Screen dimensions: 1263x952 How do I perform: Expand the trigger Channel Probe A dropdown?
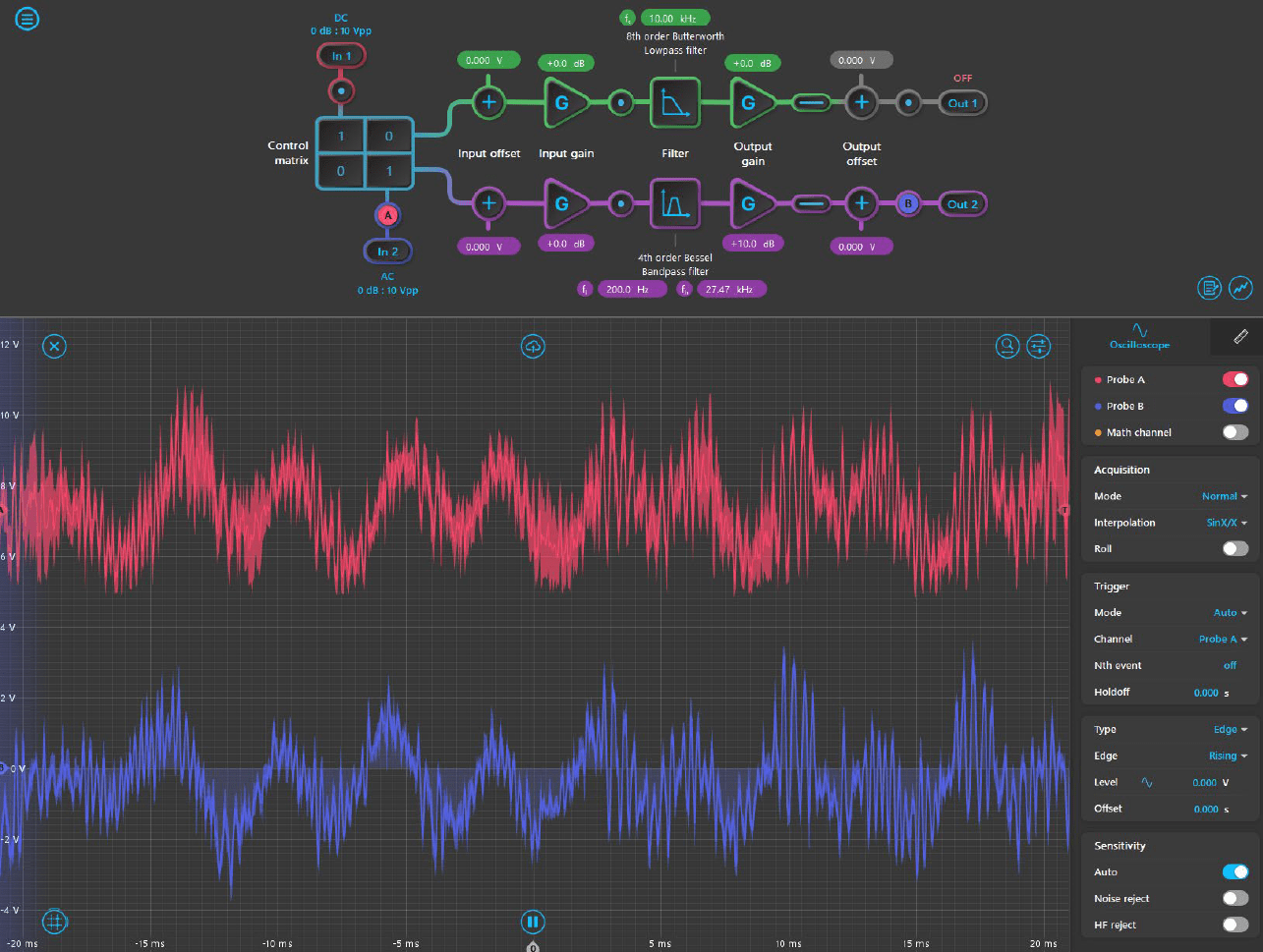tap(1222, 639)
